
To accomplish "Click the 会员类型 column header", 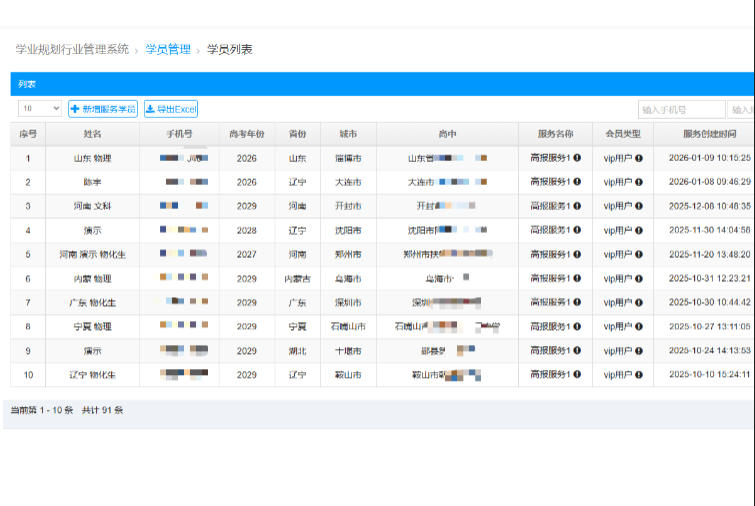I will [623, 134].
